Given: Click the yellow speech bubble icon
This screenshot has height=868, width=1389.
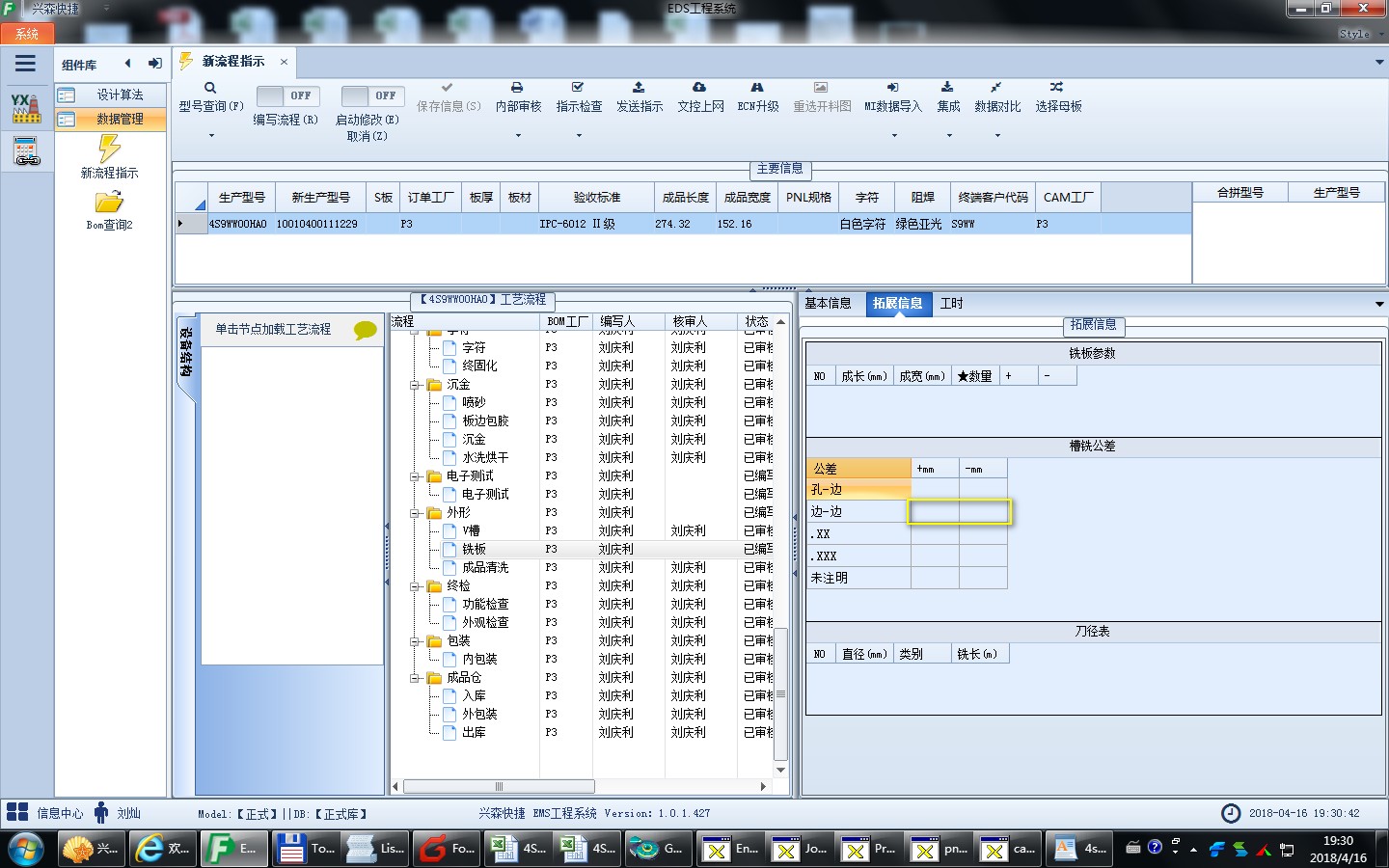Looking at the screenshot, I should (365, 330).
